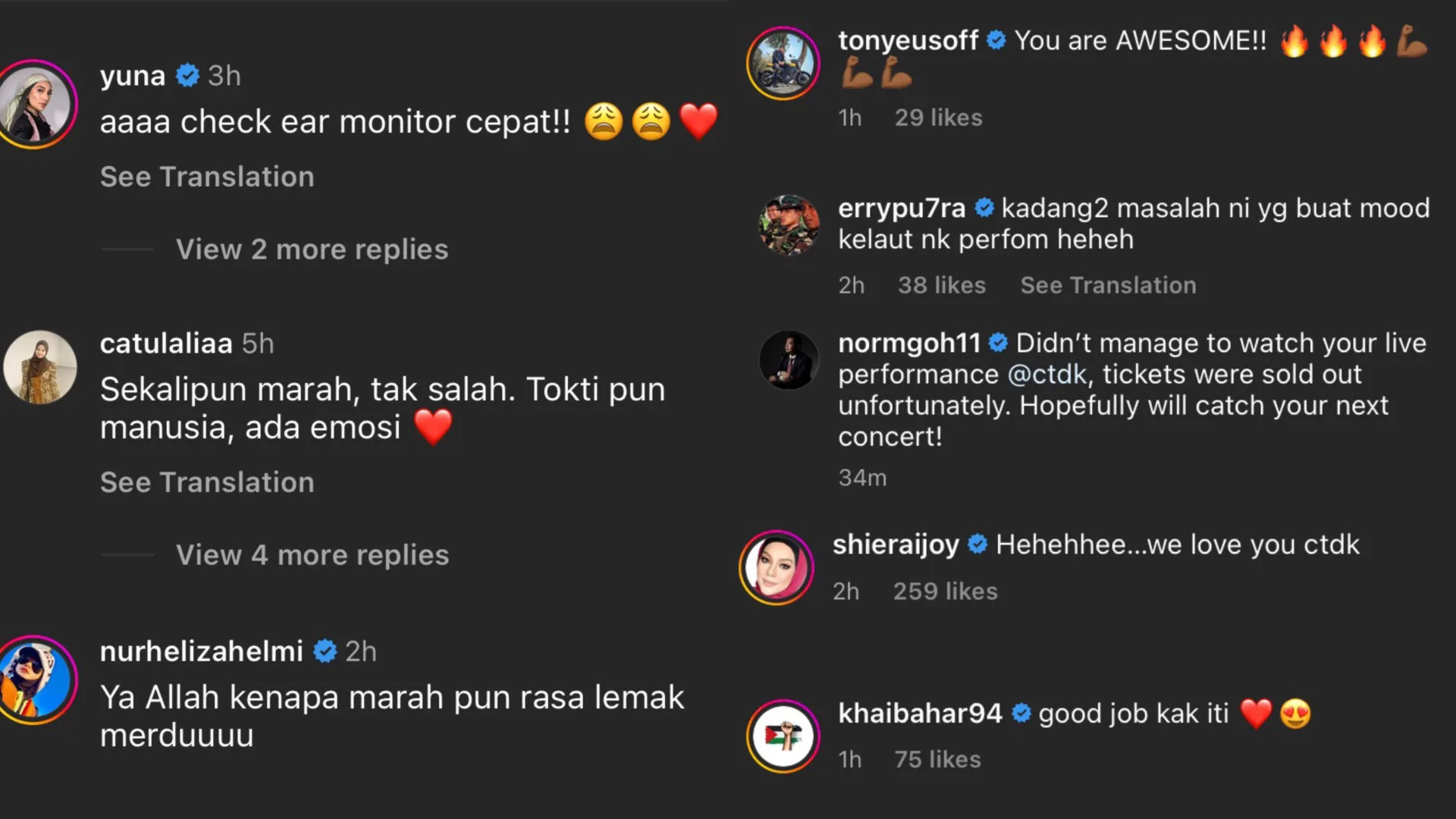See Translation for errypu7ra's comment

(x=1108, y=285)
